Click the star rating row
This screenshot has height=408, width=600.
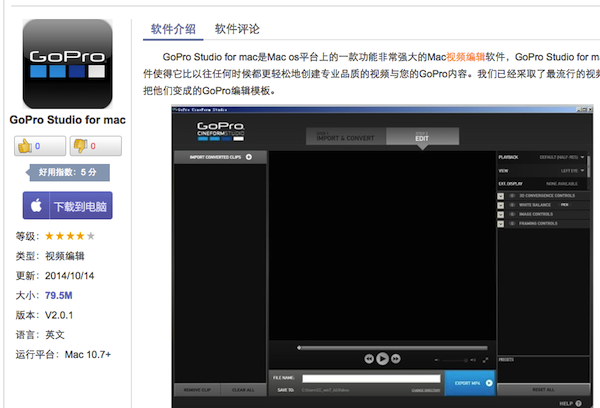point(70,236)
